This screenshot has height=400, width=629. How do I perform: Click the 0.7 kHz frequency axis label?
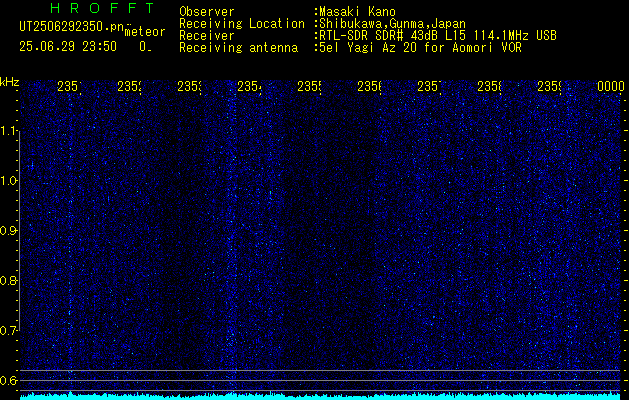pos(8,330)
